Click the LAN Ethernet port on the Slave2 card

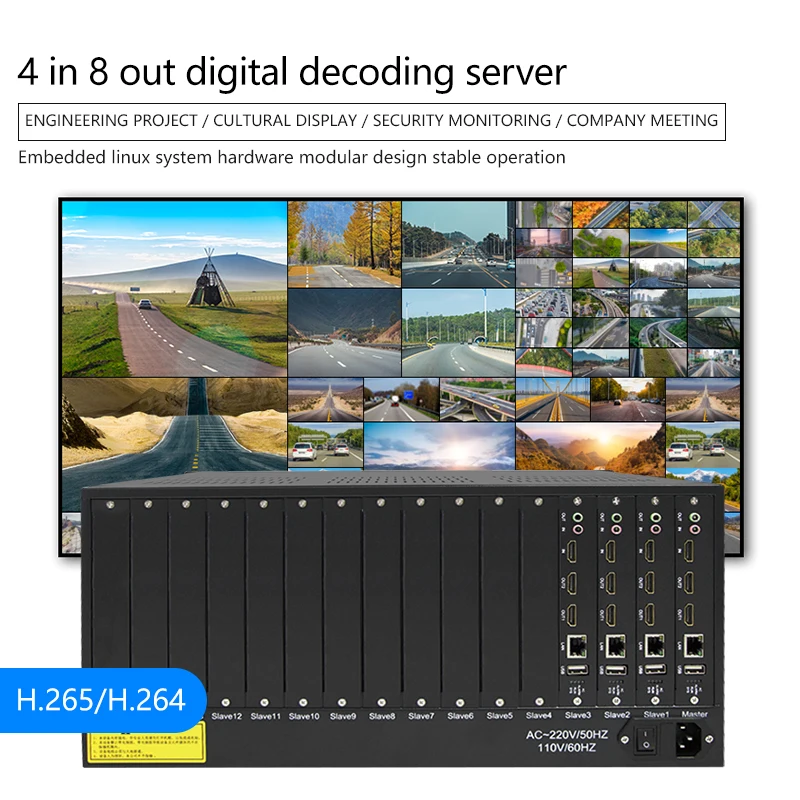(x=615, y=646)
